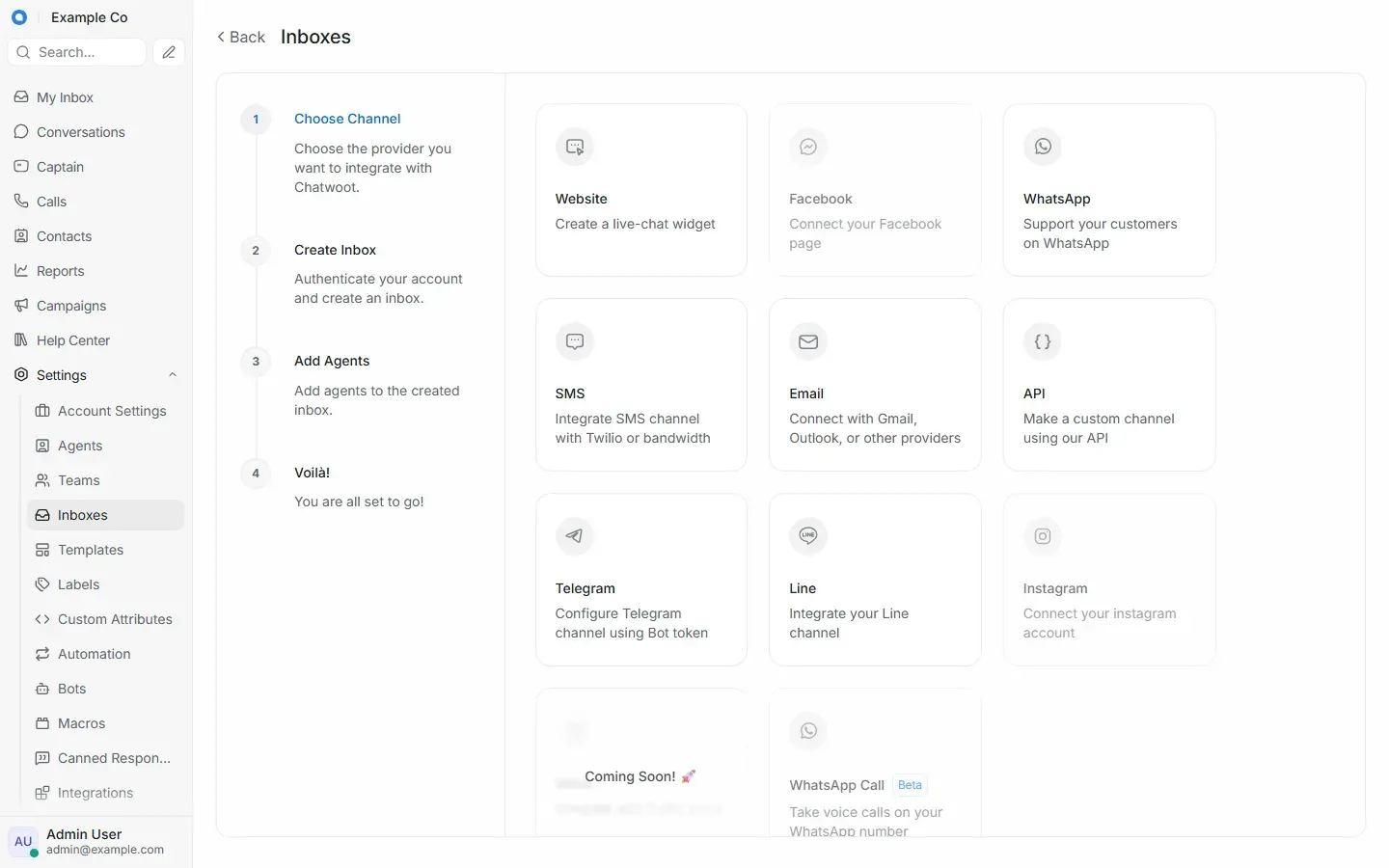This screenshot has height=868, width=1389.
Task: Click the Search input field
Action: pyautogui.click(x=77, y=52)
